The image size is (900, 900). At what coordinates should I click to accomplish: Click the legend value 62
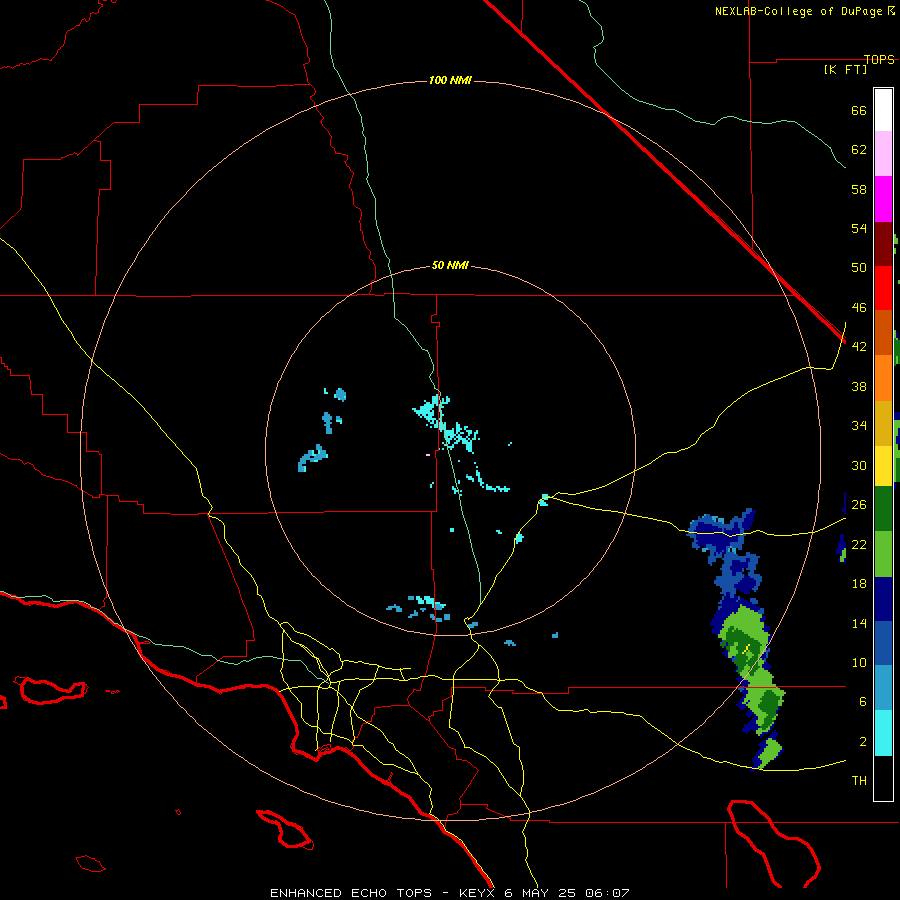point(859,150)
